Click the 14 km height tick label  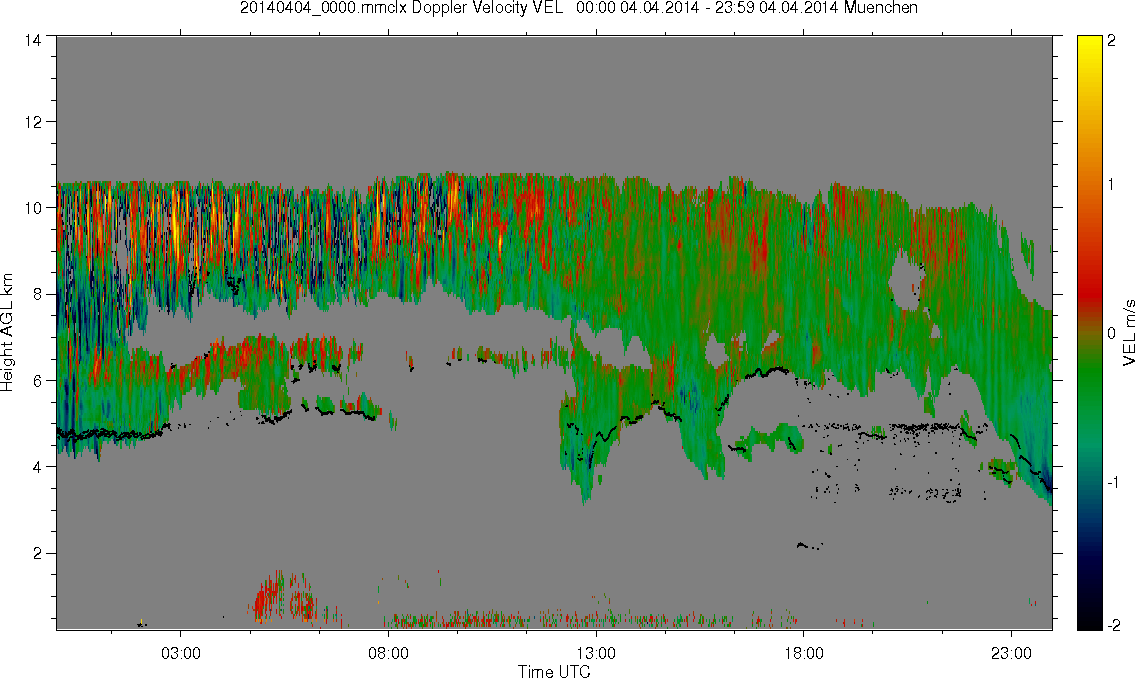point(33,41)
